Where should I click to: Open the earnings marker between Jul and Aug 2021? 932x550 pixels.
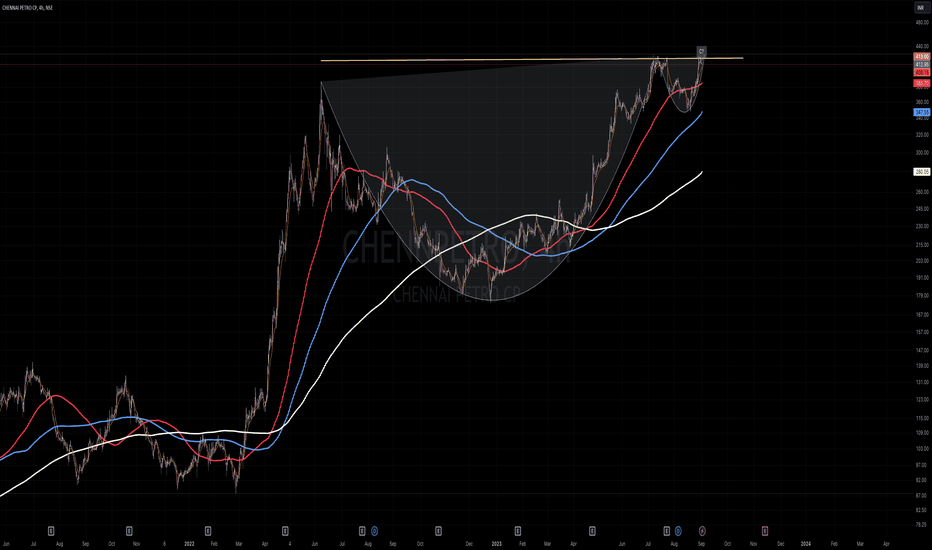tap(51, 531)
